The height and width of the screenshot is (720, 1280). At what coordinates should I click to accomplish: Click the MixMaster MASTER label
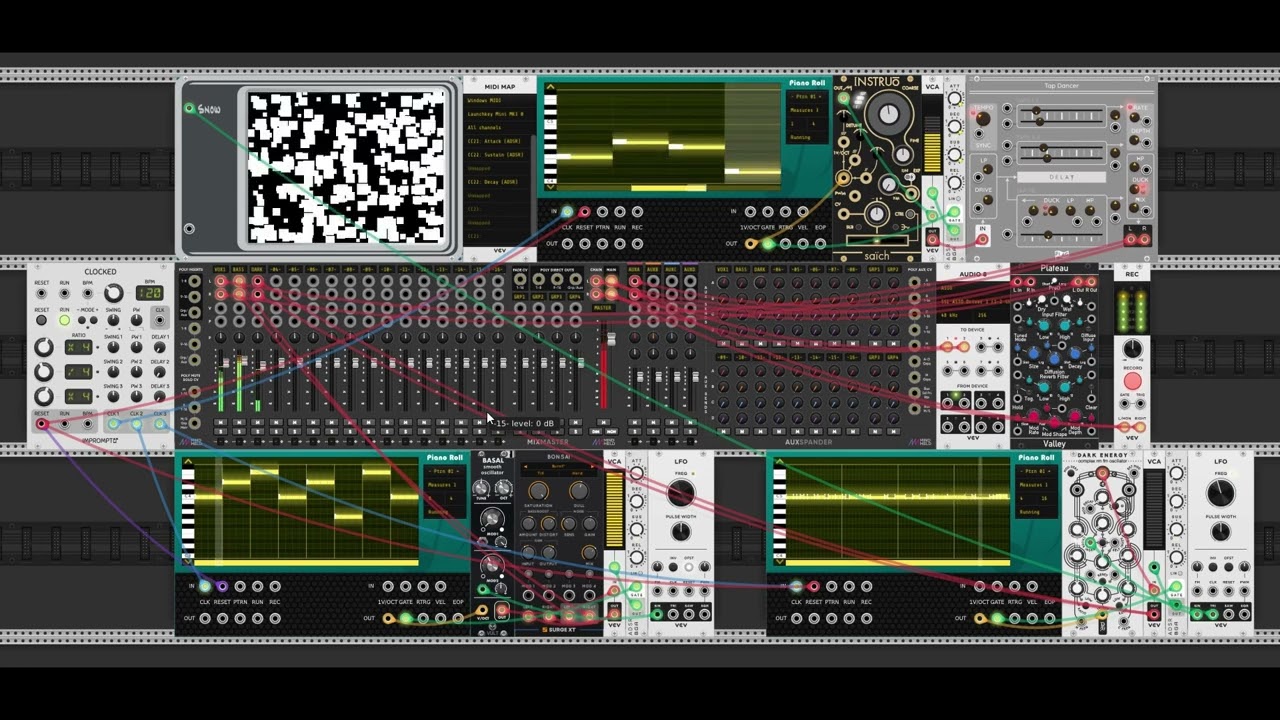click(x=603, y=308)
